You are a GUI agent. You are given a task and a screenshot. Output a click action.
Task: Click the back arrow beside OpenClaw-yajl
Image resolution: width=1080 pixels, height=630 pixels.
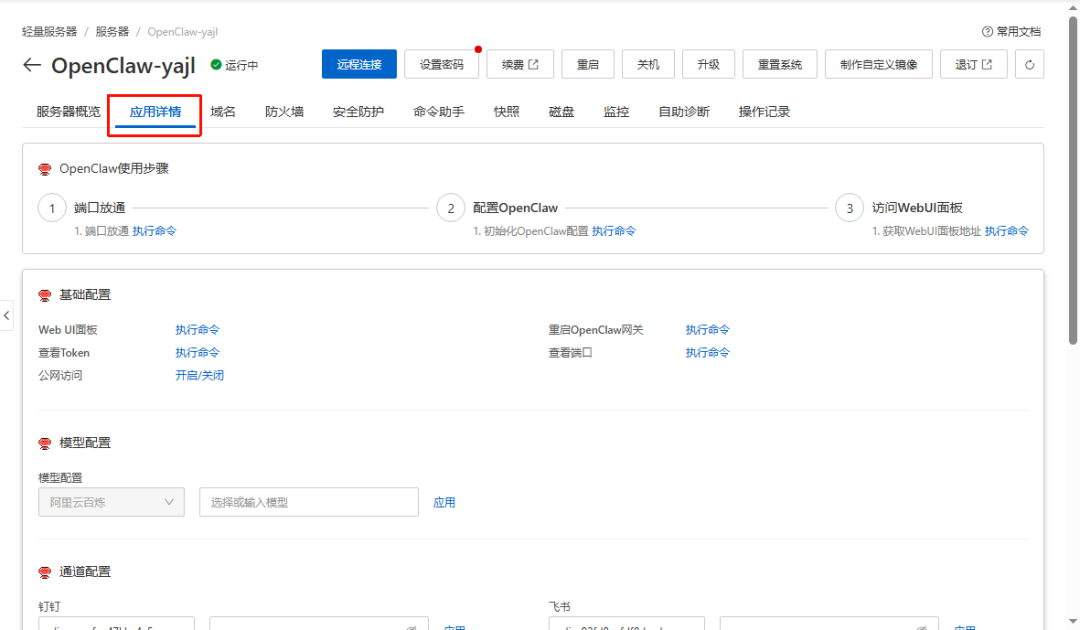point(32,65)
